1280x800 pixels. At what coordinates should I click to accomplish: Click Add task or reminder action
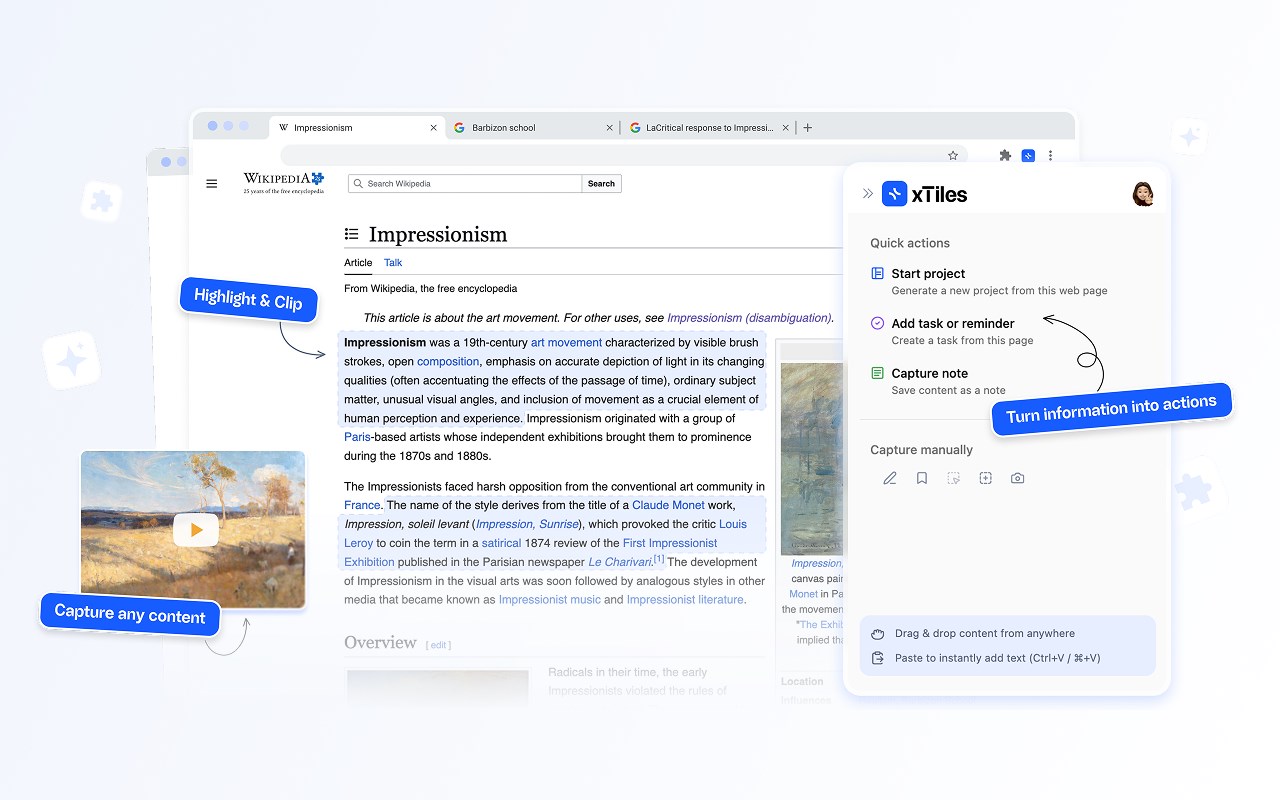(952, 331)
